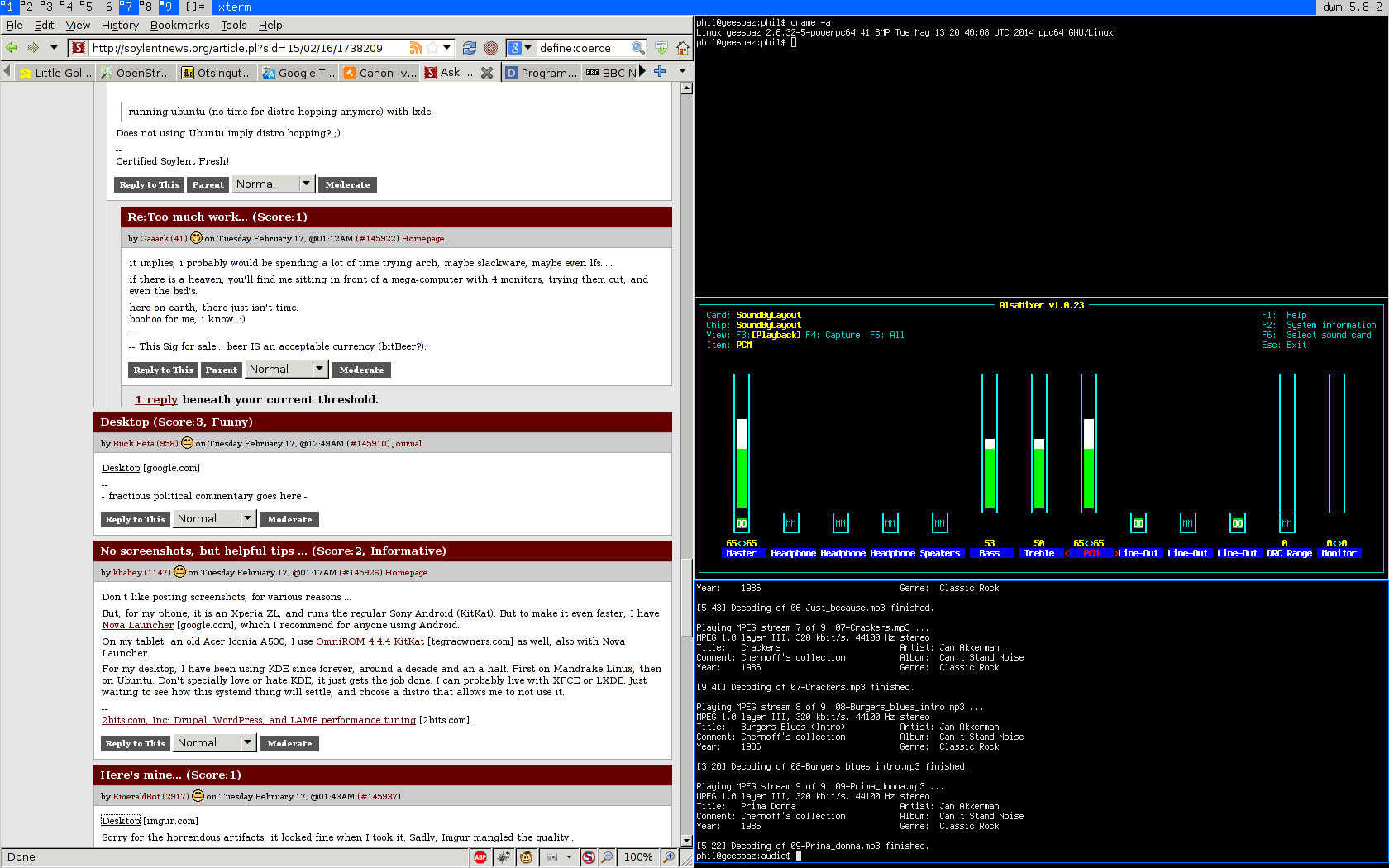
Task: Bookmark the page with the star icon
Action: pos(432,48)
